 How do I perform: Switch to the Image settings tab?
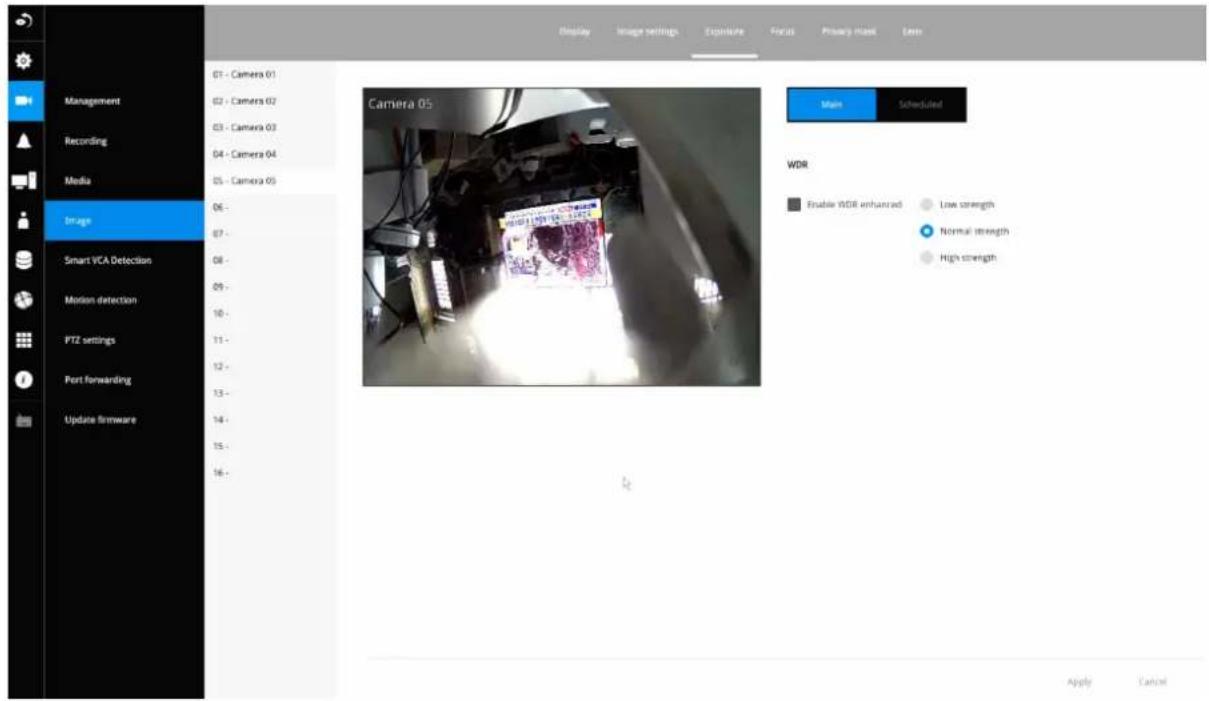pos(648,32)
